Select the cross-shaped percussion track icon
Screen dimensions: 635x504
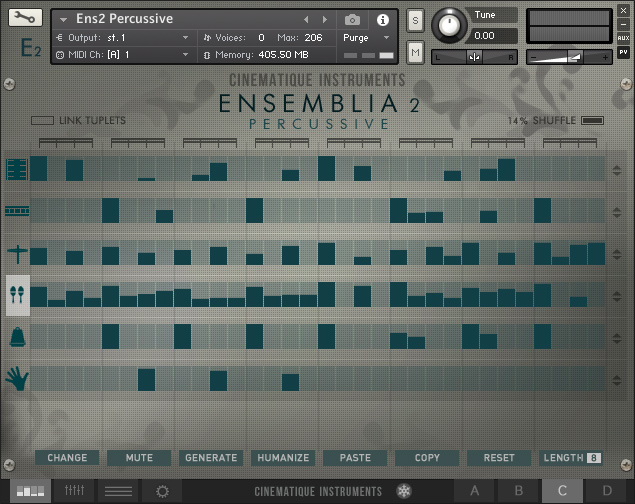[17, 254]
